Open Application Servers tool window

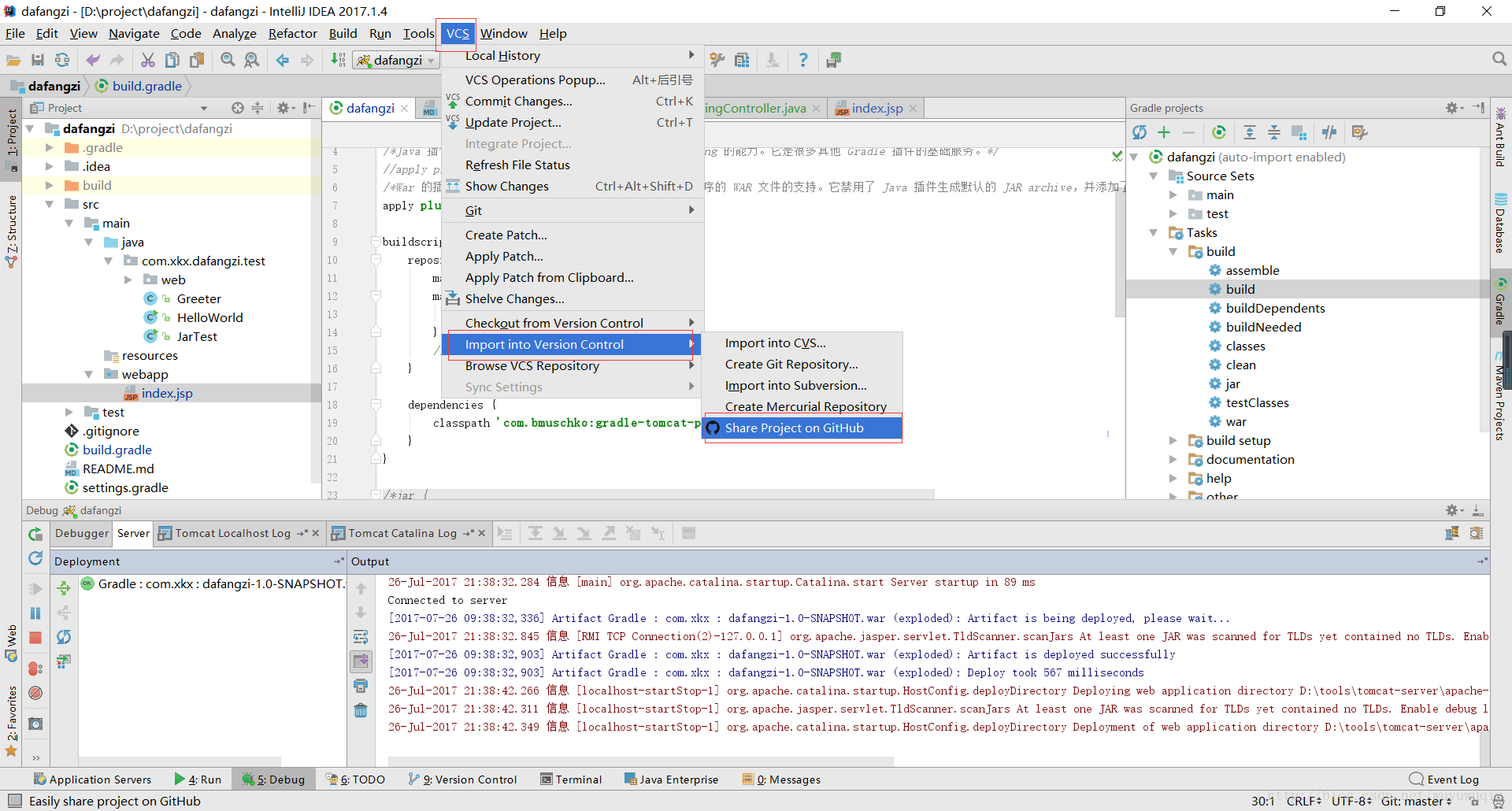coord(92,780)
